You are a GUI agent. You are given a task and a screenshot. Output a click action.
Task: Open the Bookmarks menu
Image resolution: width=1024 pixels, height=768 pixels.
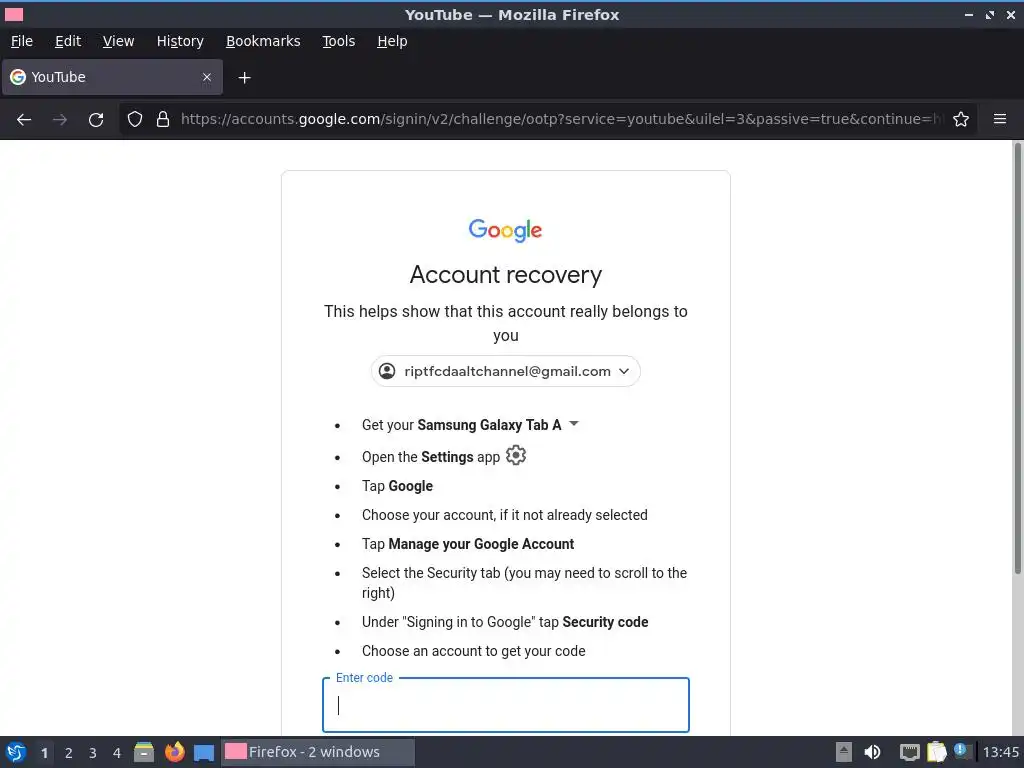[263, 41]
